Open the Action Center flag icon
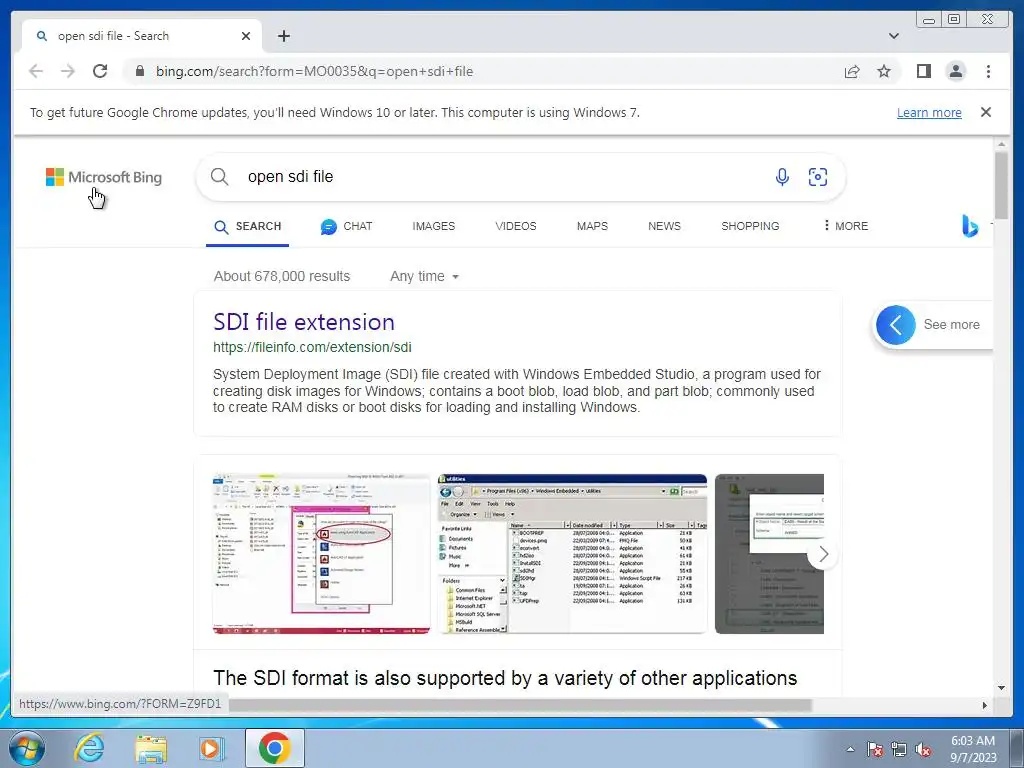This screenshot has height=768, width=1024. tap(875, 749)
